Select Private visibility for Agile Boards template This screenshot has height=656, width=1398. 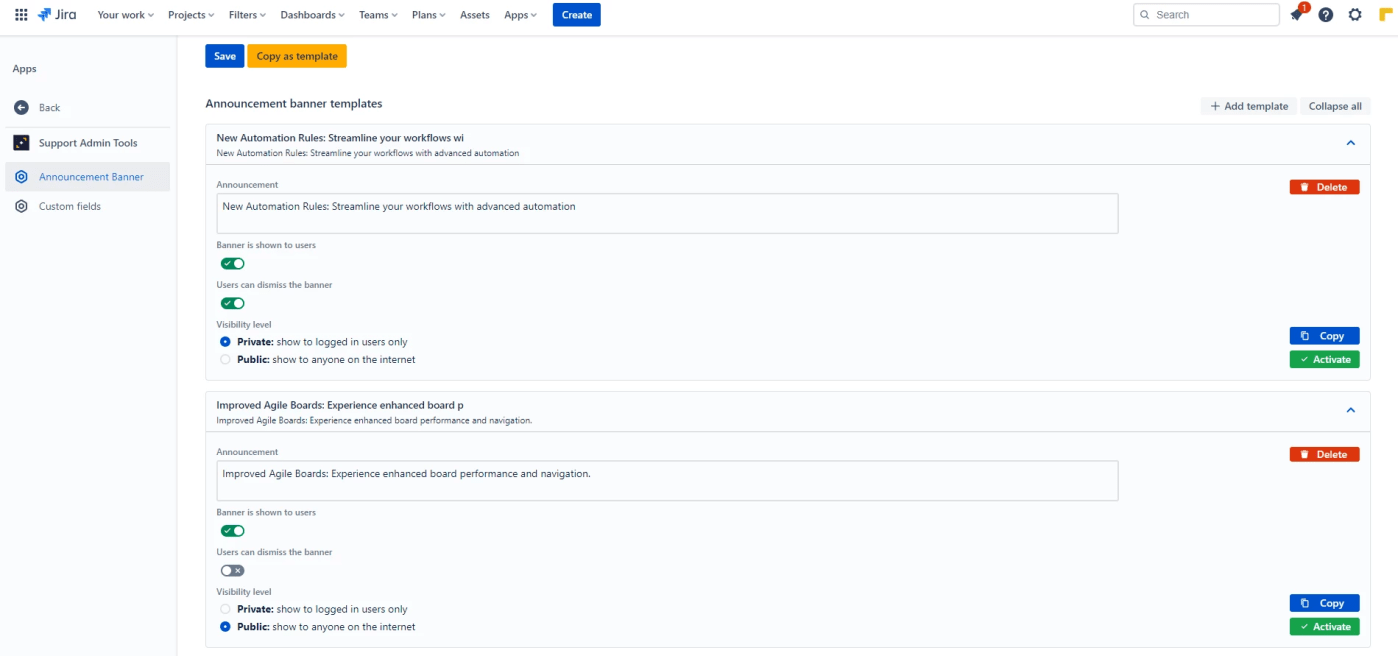pyautogui.click(x=225, y=609)
